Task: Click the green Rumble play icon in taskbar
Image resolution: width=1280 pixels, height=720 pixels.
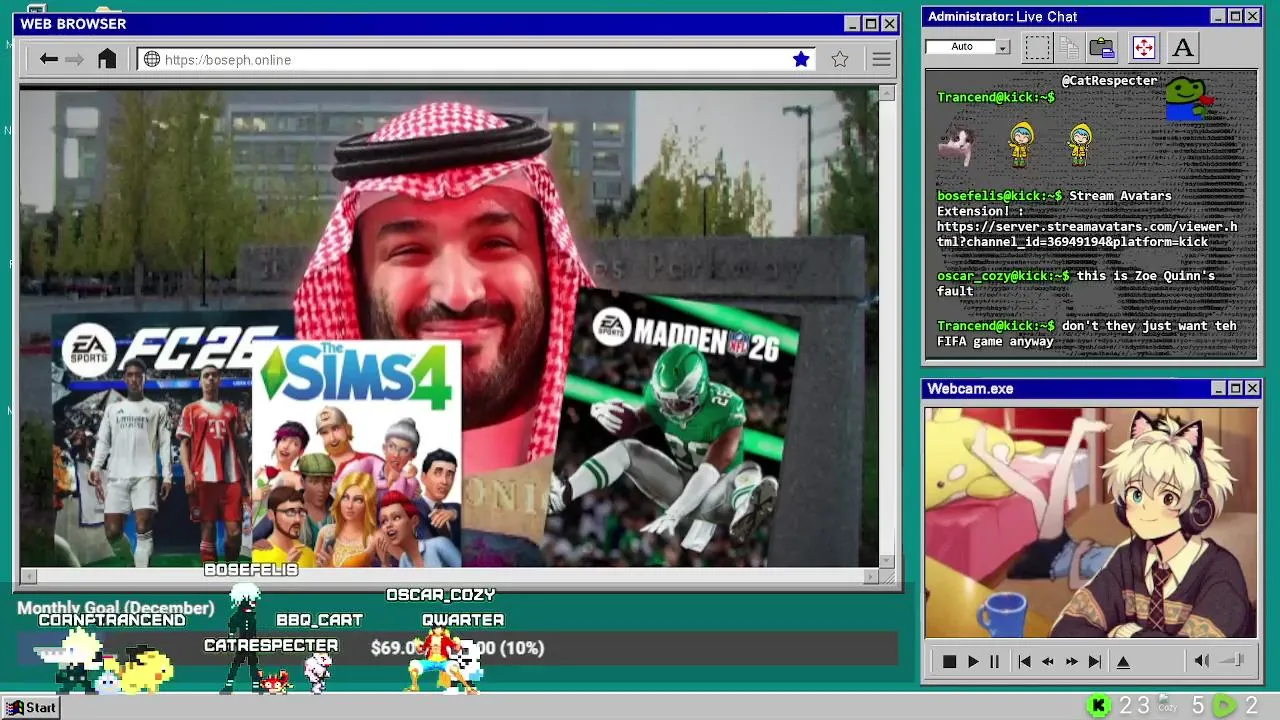Action: [1224, 706]
